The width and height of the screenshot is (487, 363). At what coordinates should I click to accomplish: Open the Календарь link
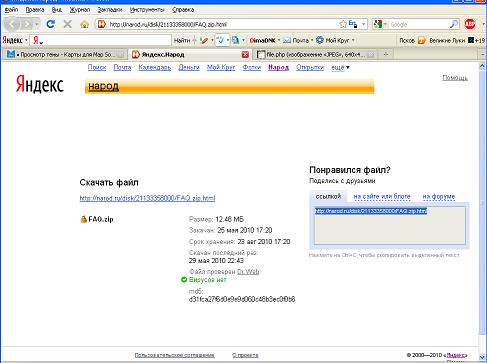point(155,67)
